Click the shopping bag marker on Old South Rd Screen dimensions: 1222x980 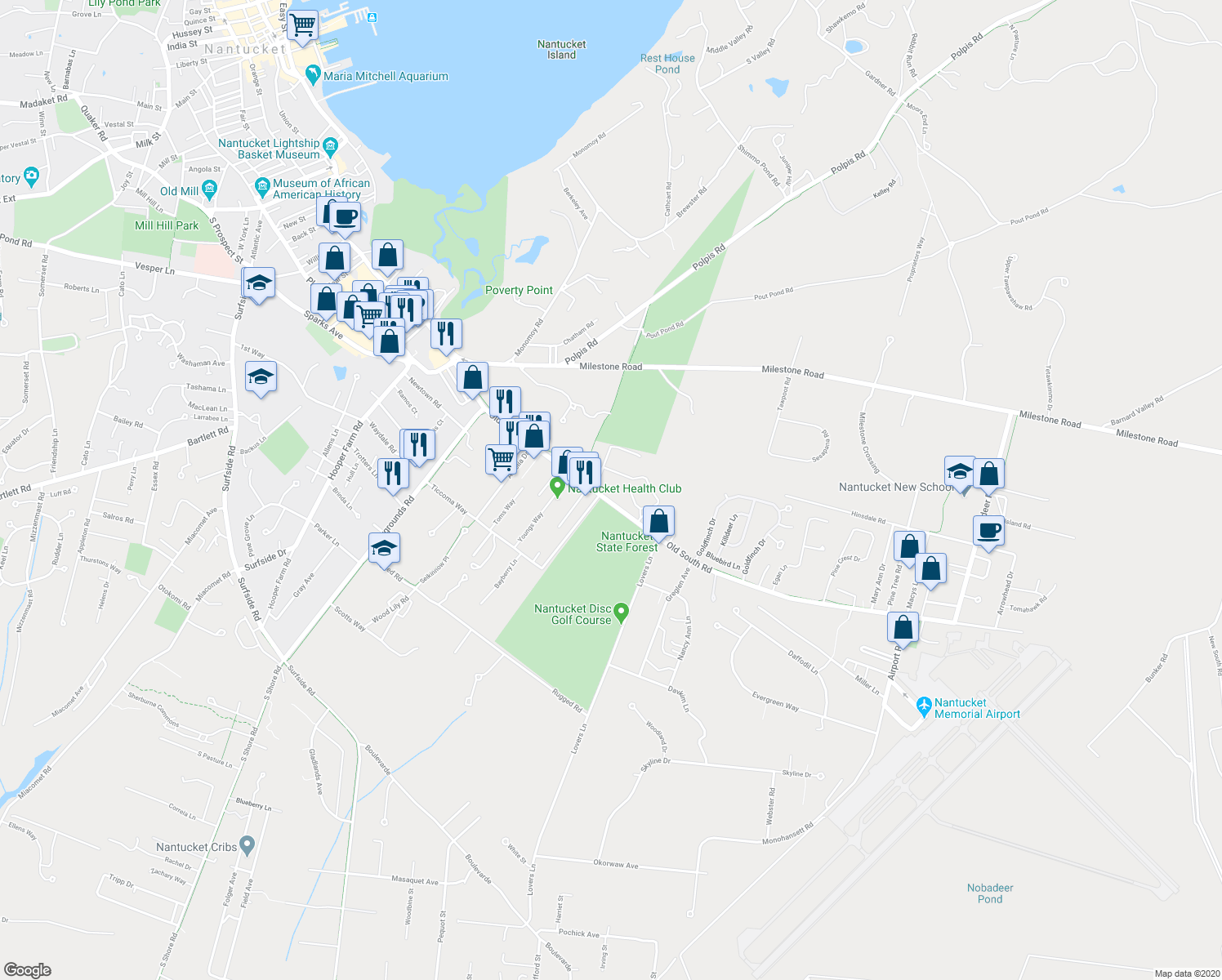click(x=658, y=522)
